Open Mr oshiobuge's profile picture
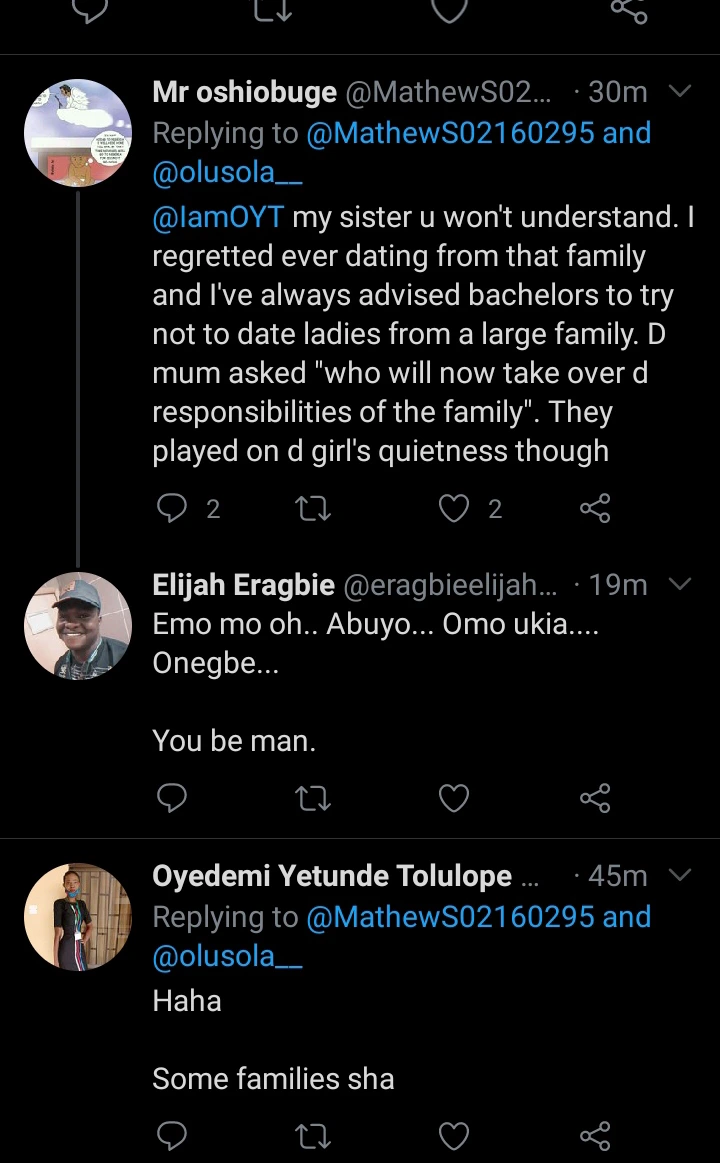Screen dimensions: 720x1163 click(78, 133)
